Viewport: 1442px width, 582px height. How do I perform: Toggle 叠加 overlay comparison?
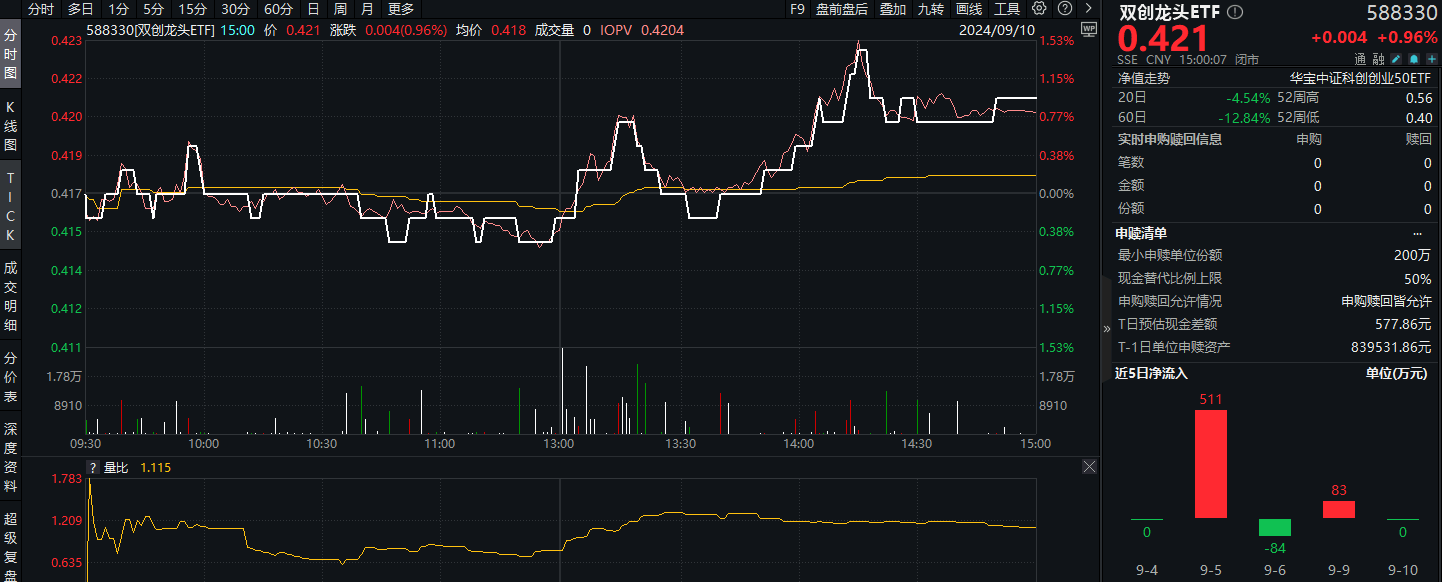coord(893,9)
